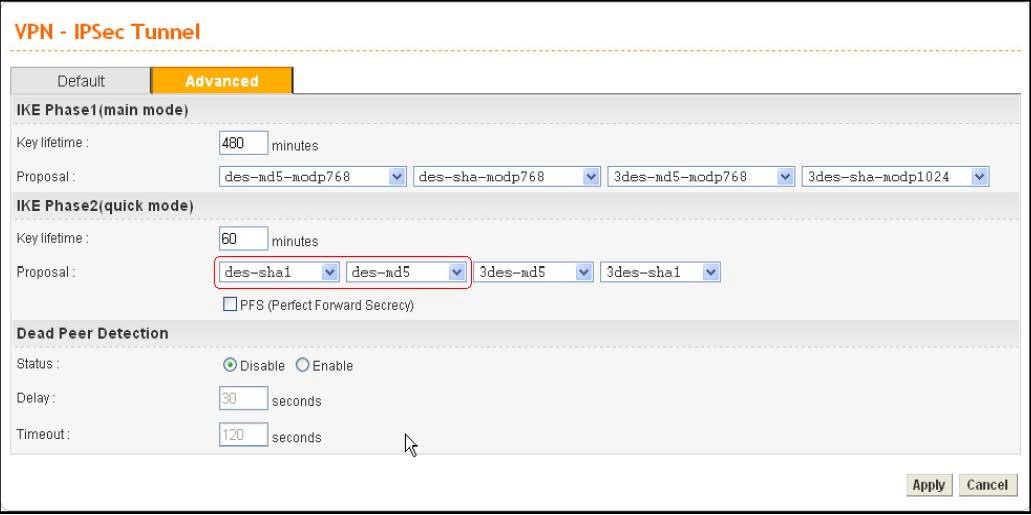Select Disable for Dead Peer Detection
This screenshot has height=515, width=1031.
coord(229,366)
